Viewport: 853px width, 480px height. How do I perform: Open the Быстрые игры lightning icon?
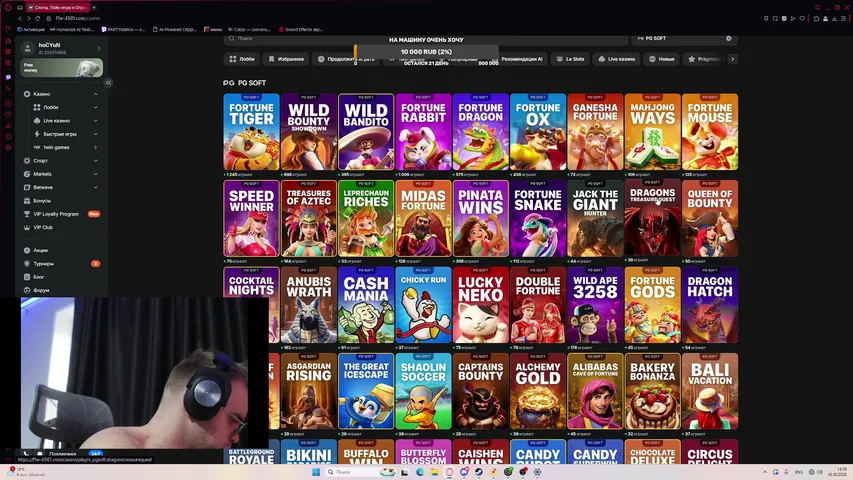[x=37, y=134]
